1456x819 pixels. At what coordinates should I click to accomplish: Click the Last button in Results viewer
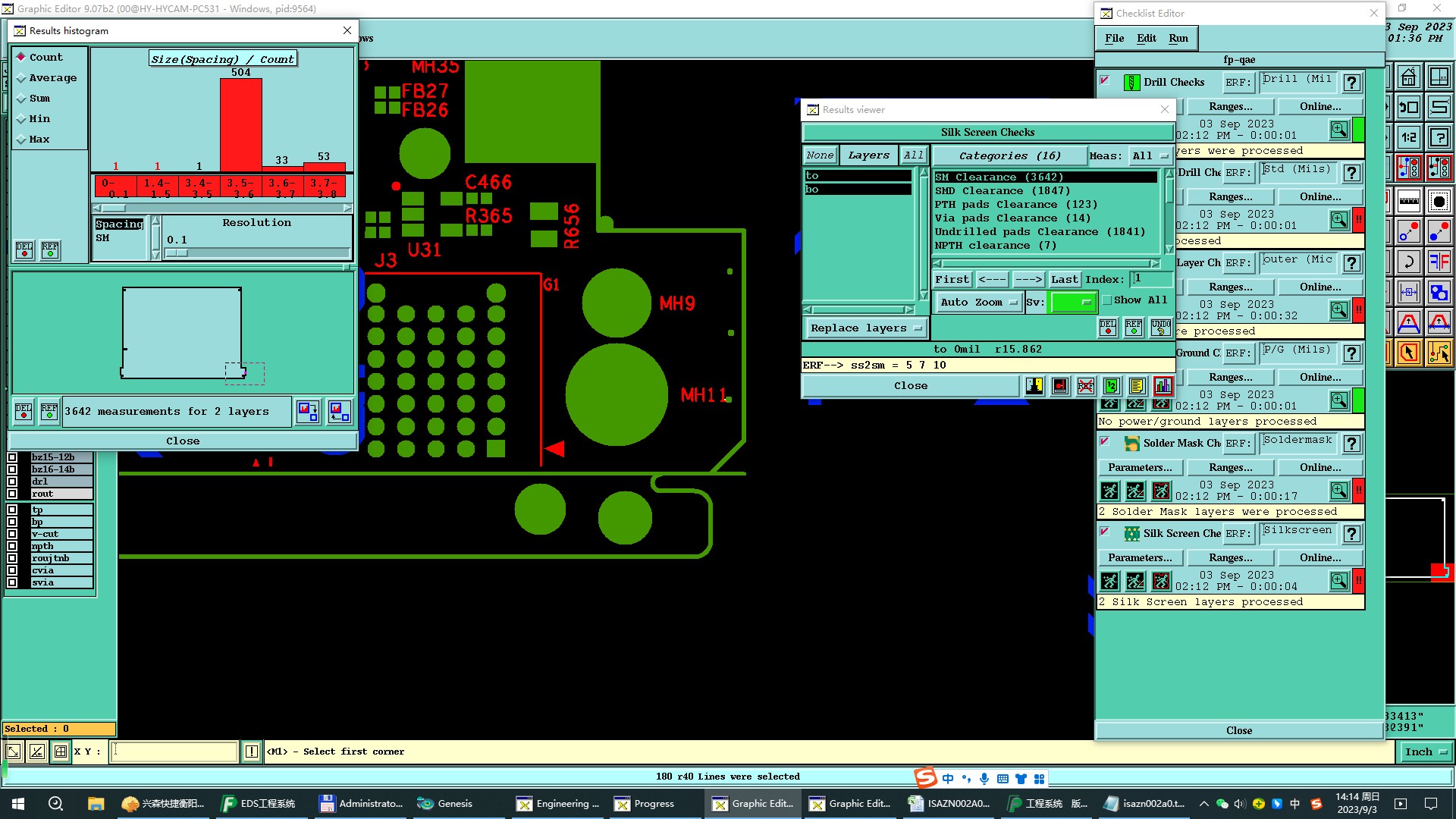click(1064, 279)
